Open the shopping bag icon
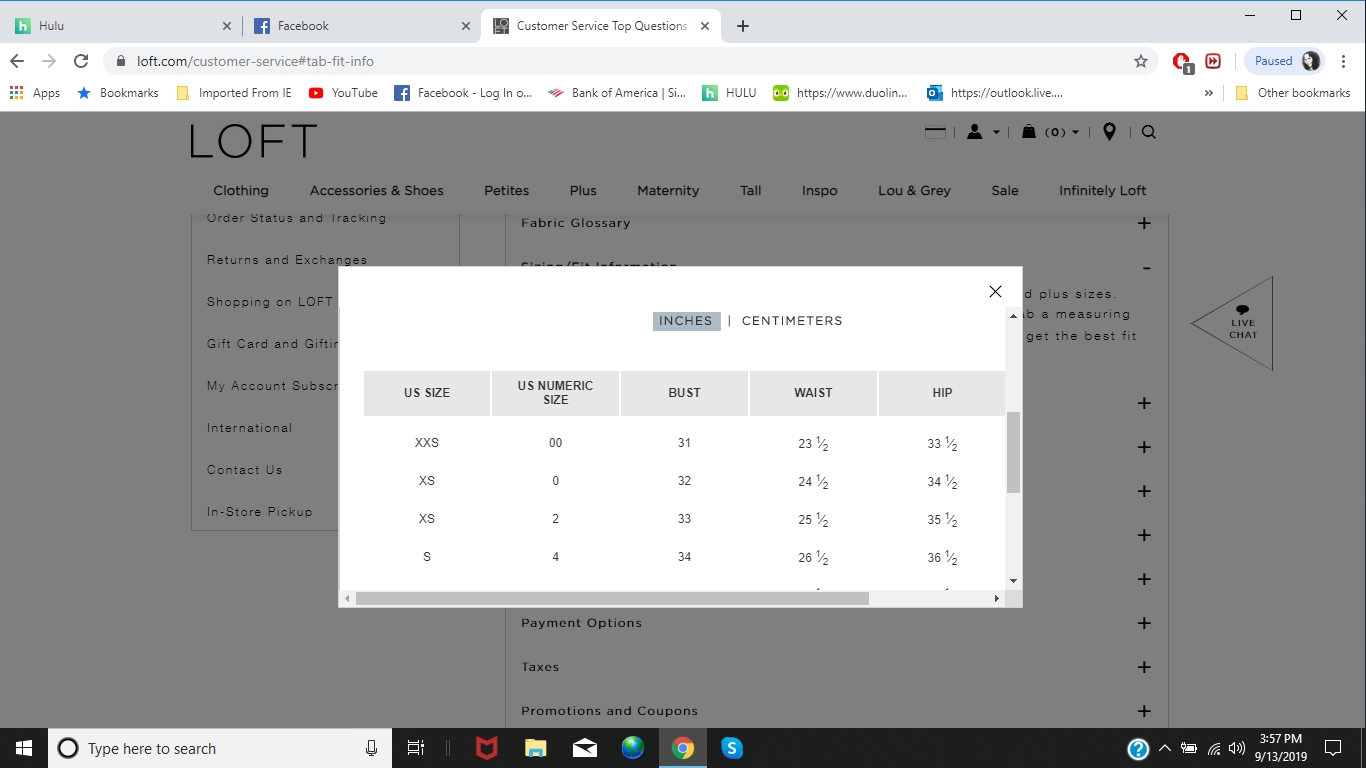The image size is (1366, 768). tap(1029, 132)
